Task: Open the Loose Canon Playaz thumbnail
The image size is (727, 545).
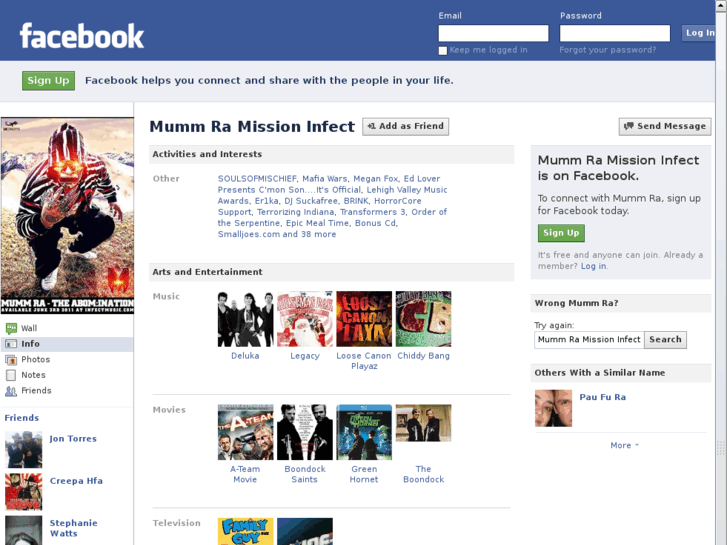Action: coord(364,319)
